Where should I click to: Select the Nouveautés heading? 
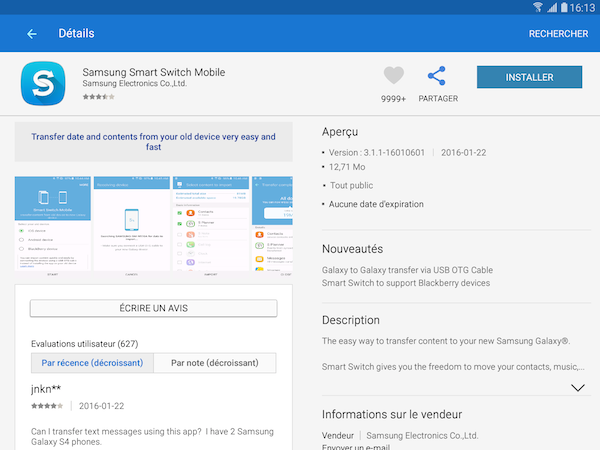[352, 249]
